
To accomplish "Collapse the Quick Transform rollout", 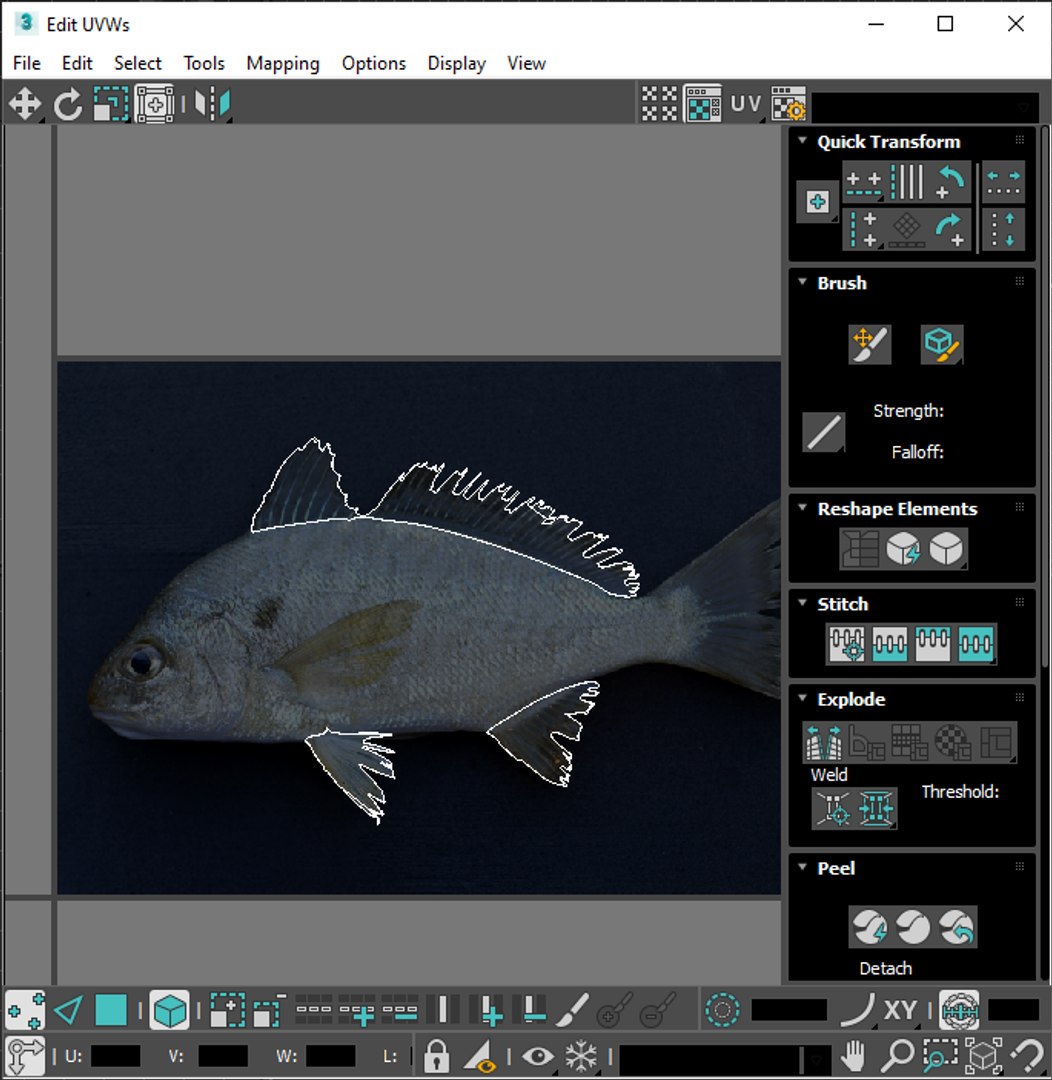I will (x=802, y=141).
